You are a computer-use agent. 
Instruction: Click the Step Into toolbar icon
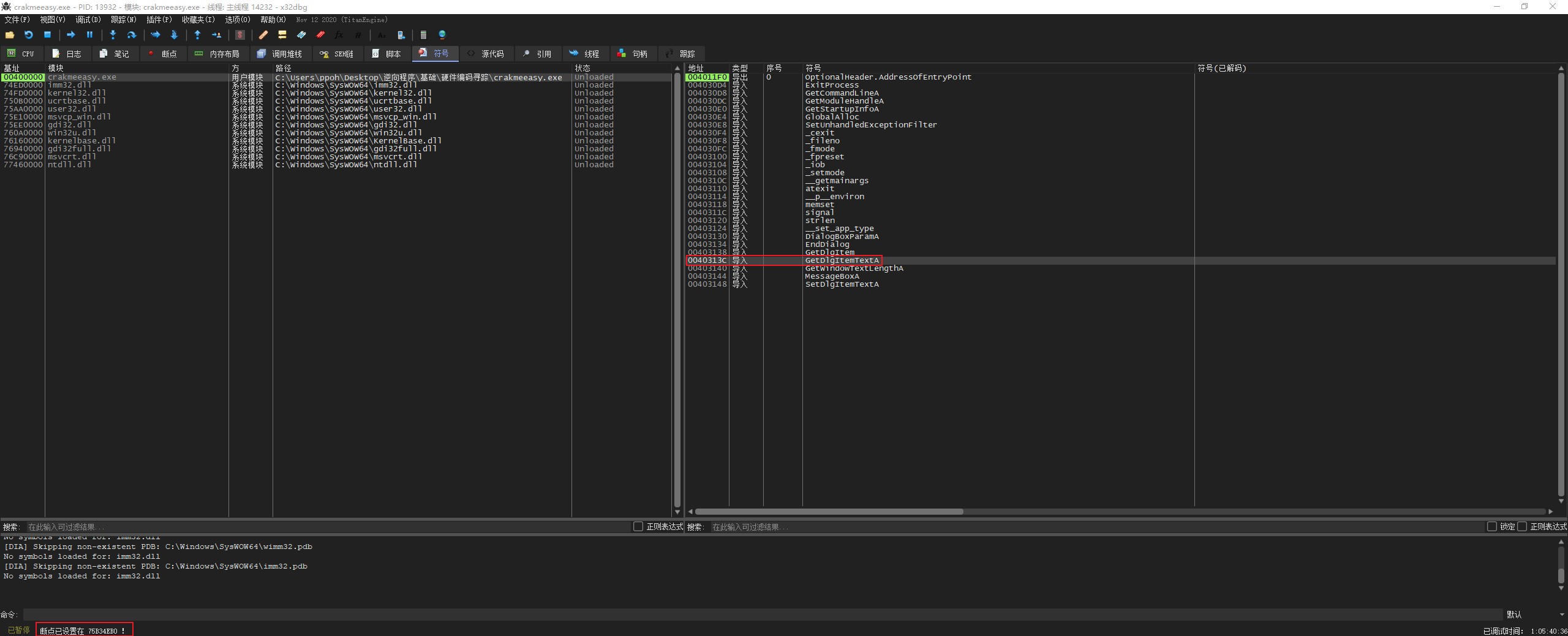pos(113,35)
